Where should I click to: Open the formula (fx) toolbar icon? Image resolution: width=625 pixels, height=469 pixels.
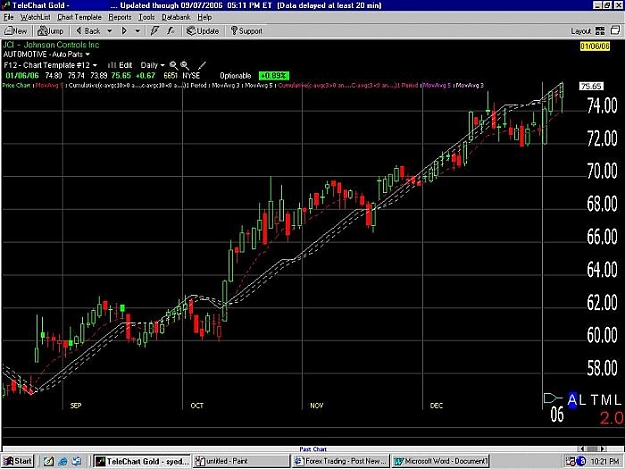tap(171, 31)
